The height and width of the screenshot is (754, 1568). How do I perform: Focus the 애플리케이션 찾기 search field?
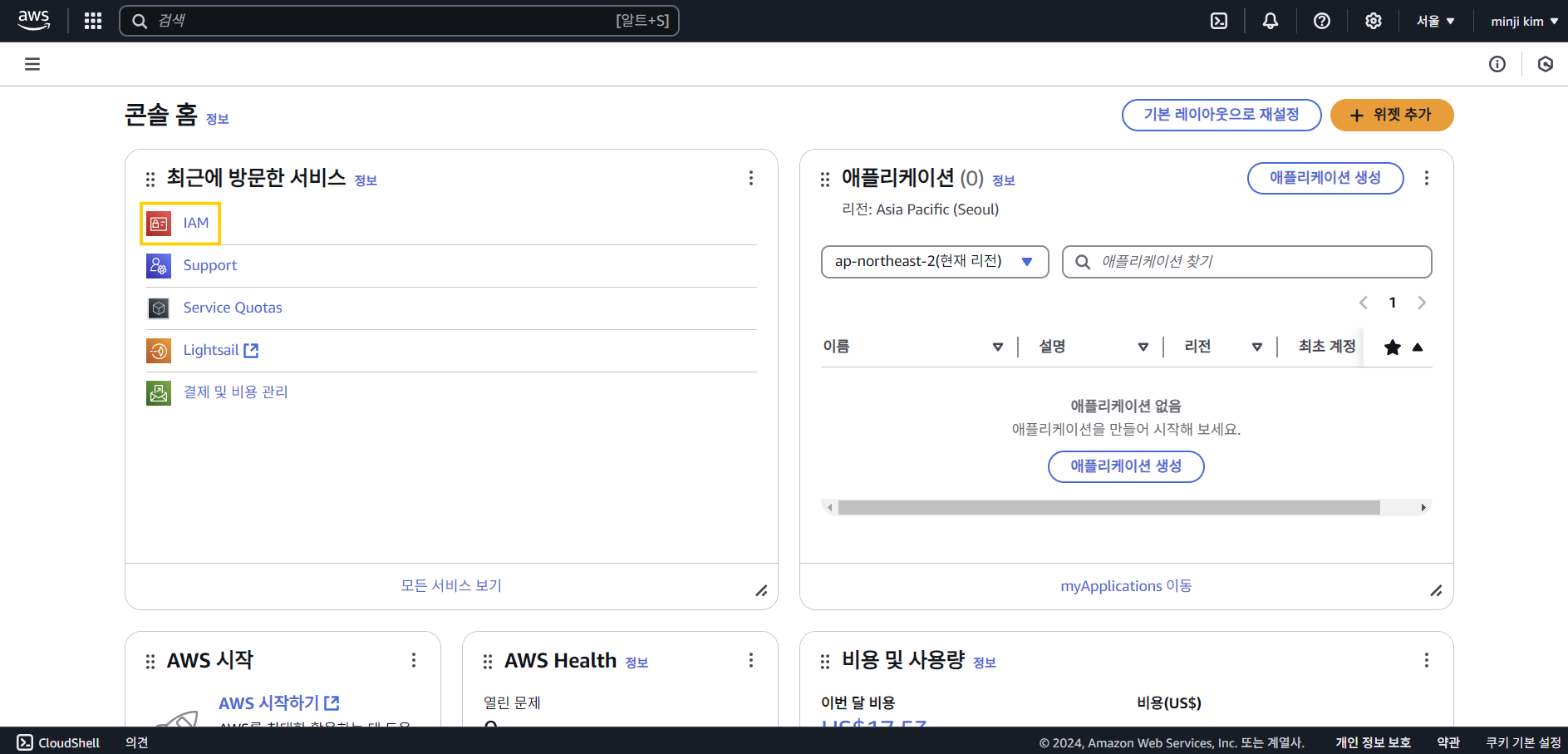click(1247, 262)
